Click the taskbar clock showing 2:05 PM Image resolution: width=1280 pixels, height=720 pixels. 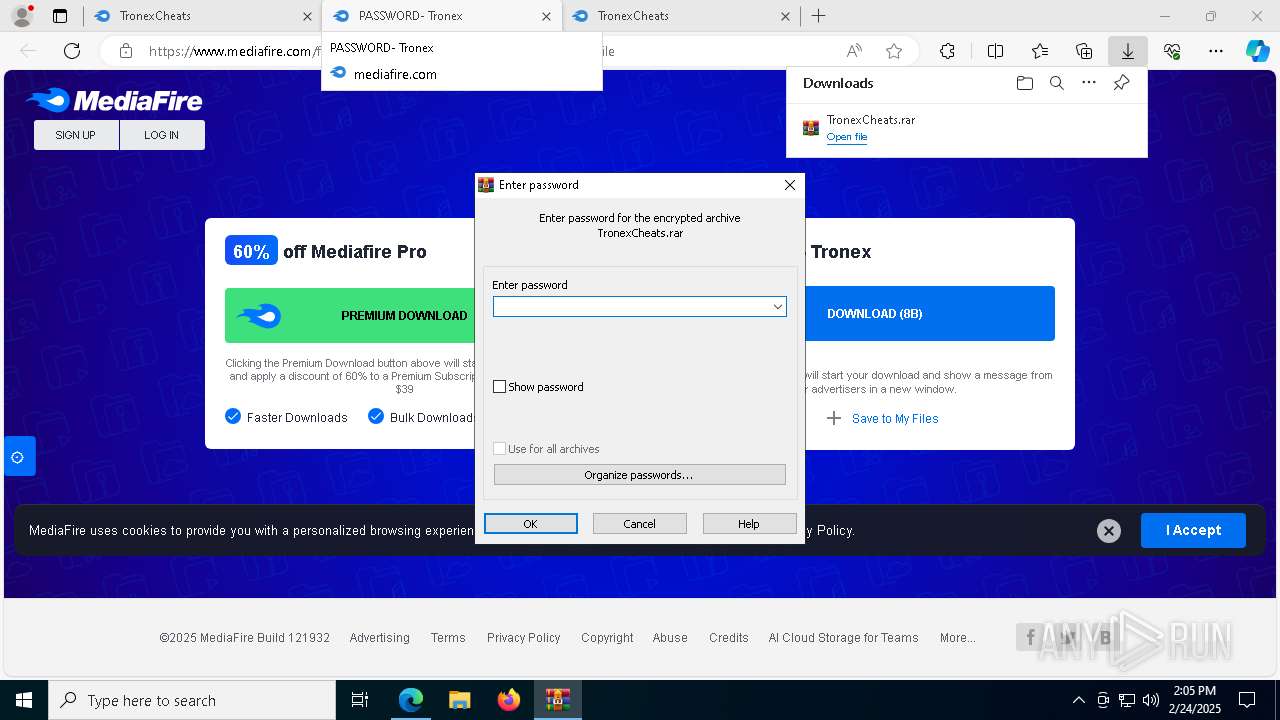click(1194, 700)
